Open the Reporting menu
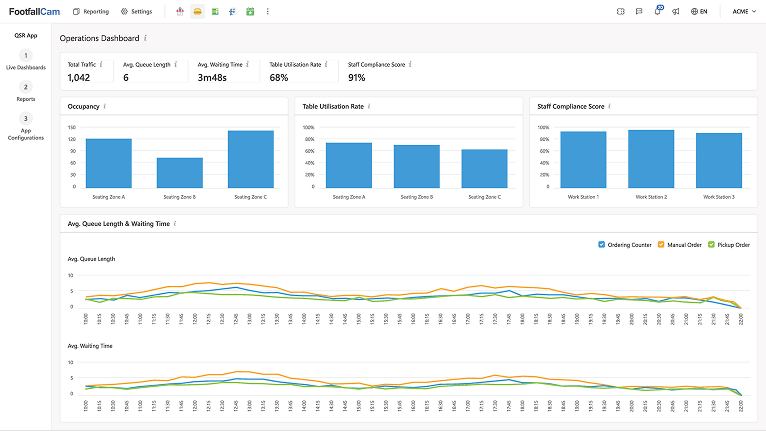Image resolution: width=766 pixels, height=431 pixels. [x=91, y=11]
